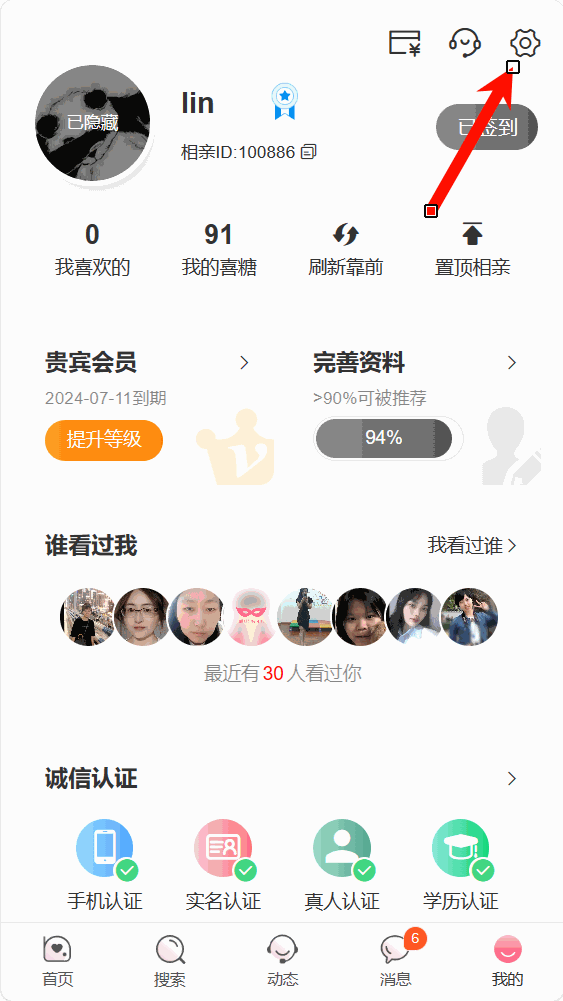Open 实名认证 ID card icon
Image resolution: width=563 pixels, height=1001 pixels.
(x=224, y=848)
